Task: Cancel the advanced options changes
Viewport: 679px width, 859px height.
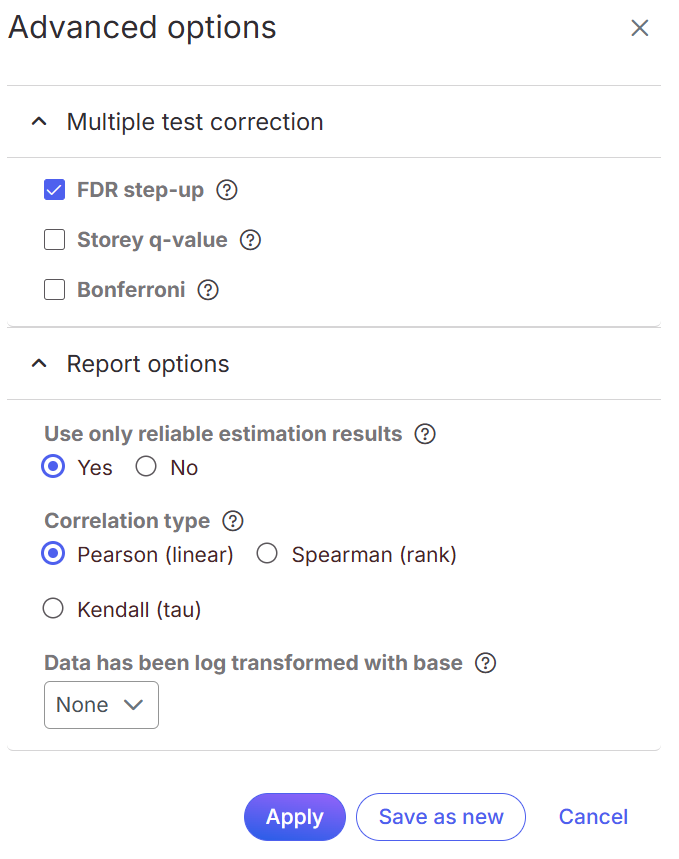Action: [x=593, y=817]
